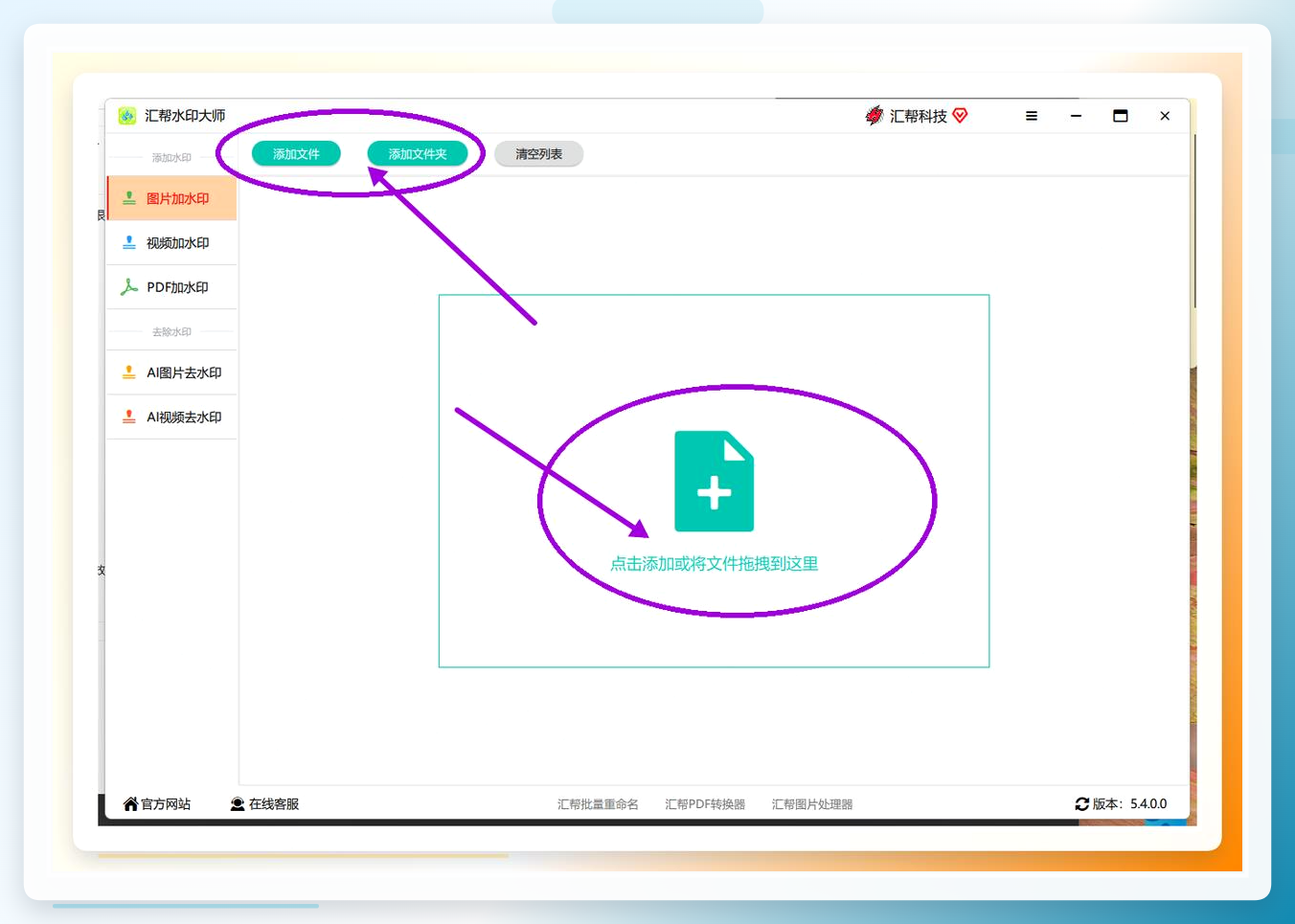Open the 视频加水印 section
The height and width of the screenshot is (924, 1295).
172,243
